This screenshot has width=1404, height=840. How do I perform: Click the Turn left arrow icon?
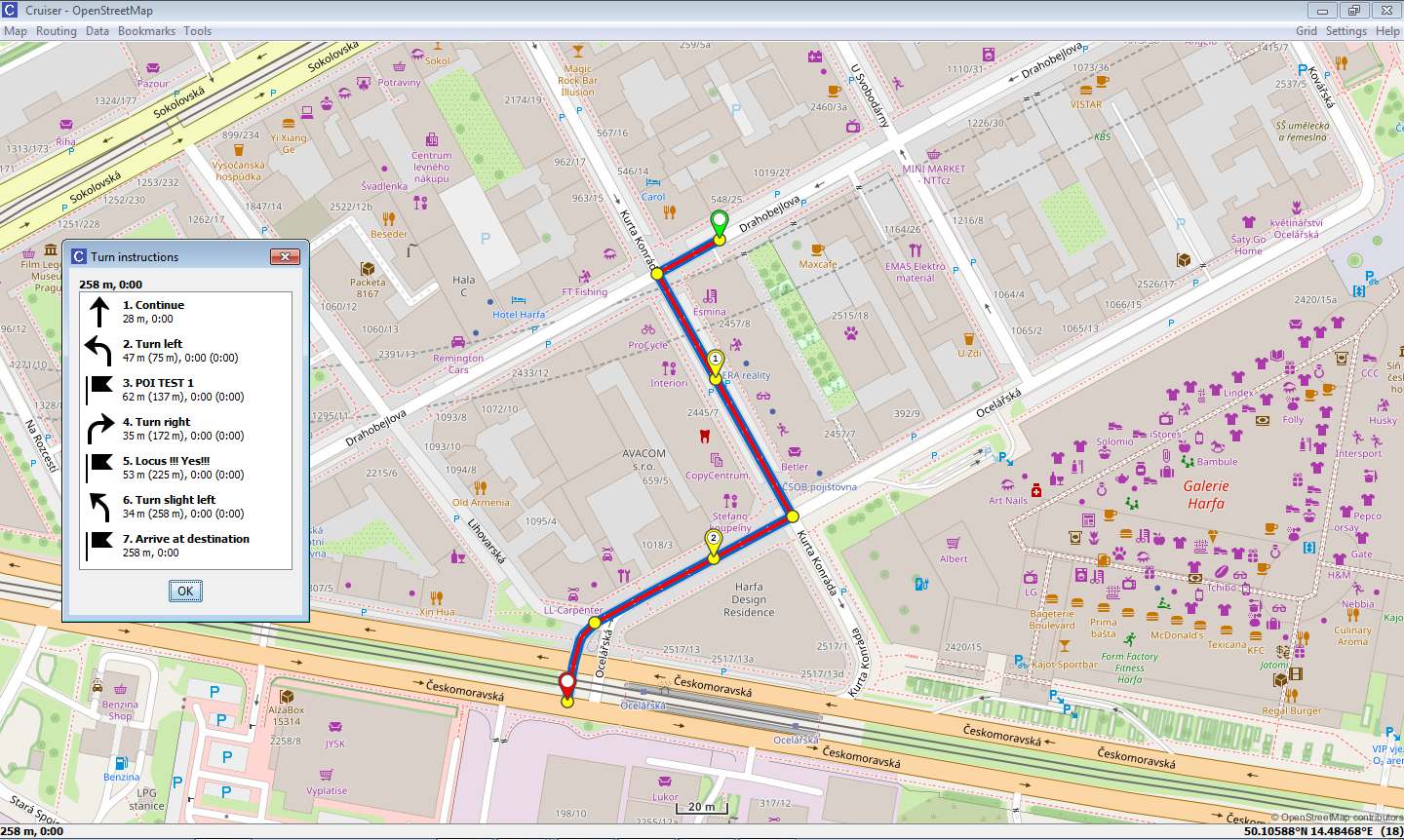(x=98, y=350)
